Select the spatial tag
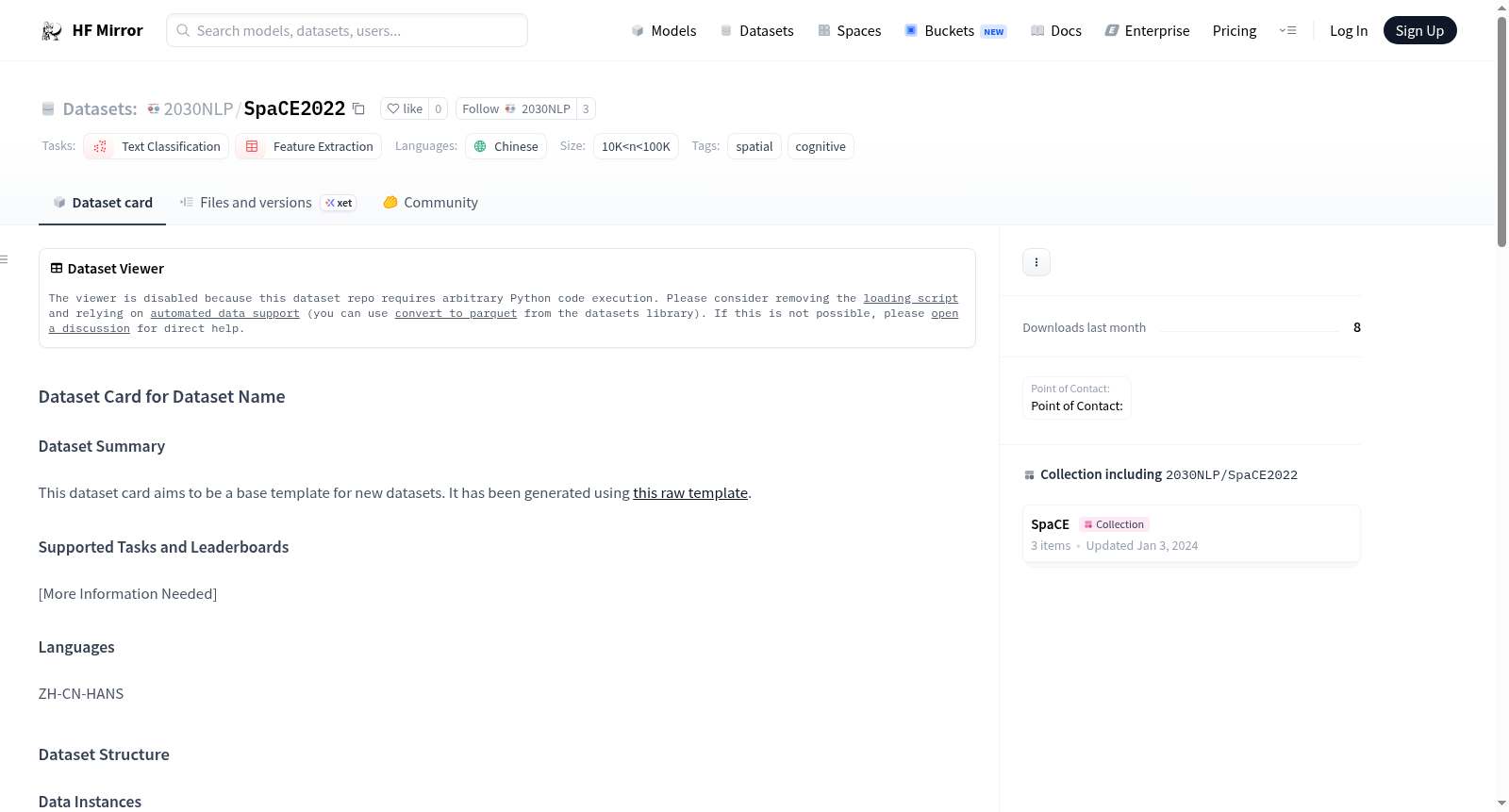 pyautogui.click(x=754, y=146)
